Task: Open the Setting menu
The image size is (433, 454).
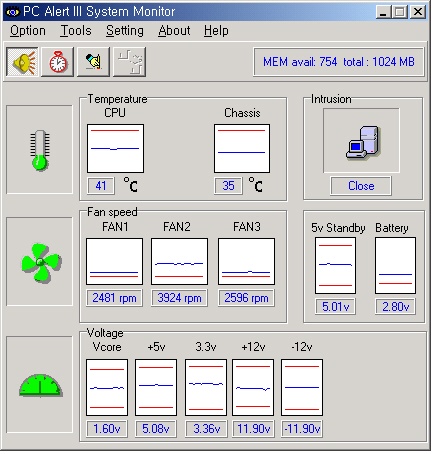Action: (125, 31)
